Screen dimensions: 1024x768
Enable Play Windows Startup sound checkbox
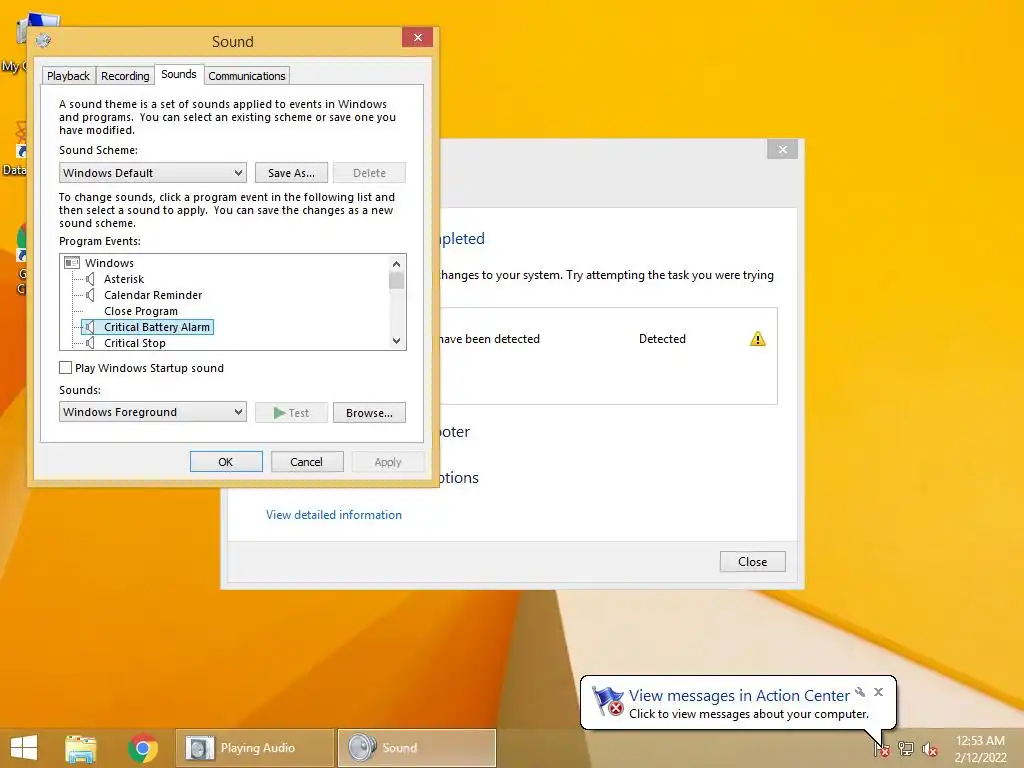(65, 368)
